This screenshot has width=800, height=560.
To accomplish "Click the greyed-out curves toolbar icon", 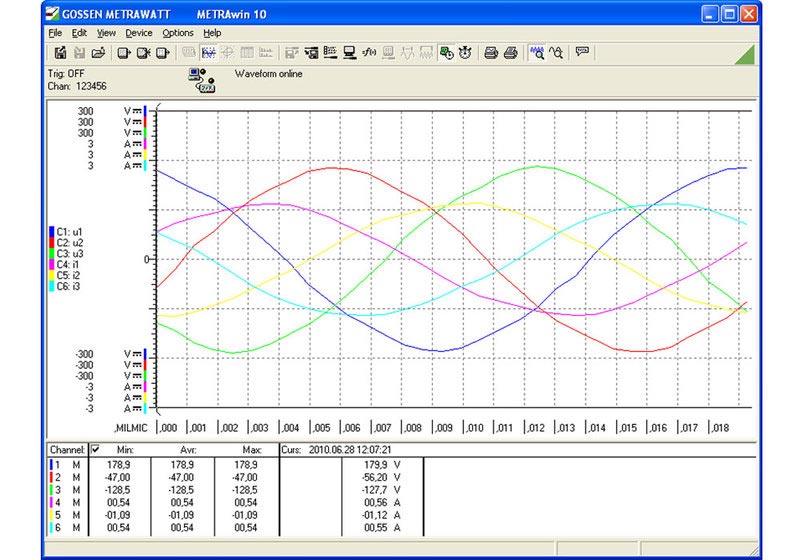I will [x=407, y=53].
